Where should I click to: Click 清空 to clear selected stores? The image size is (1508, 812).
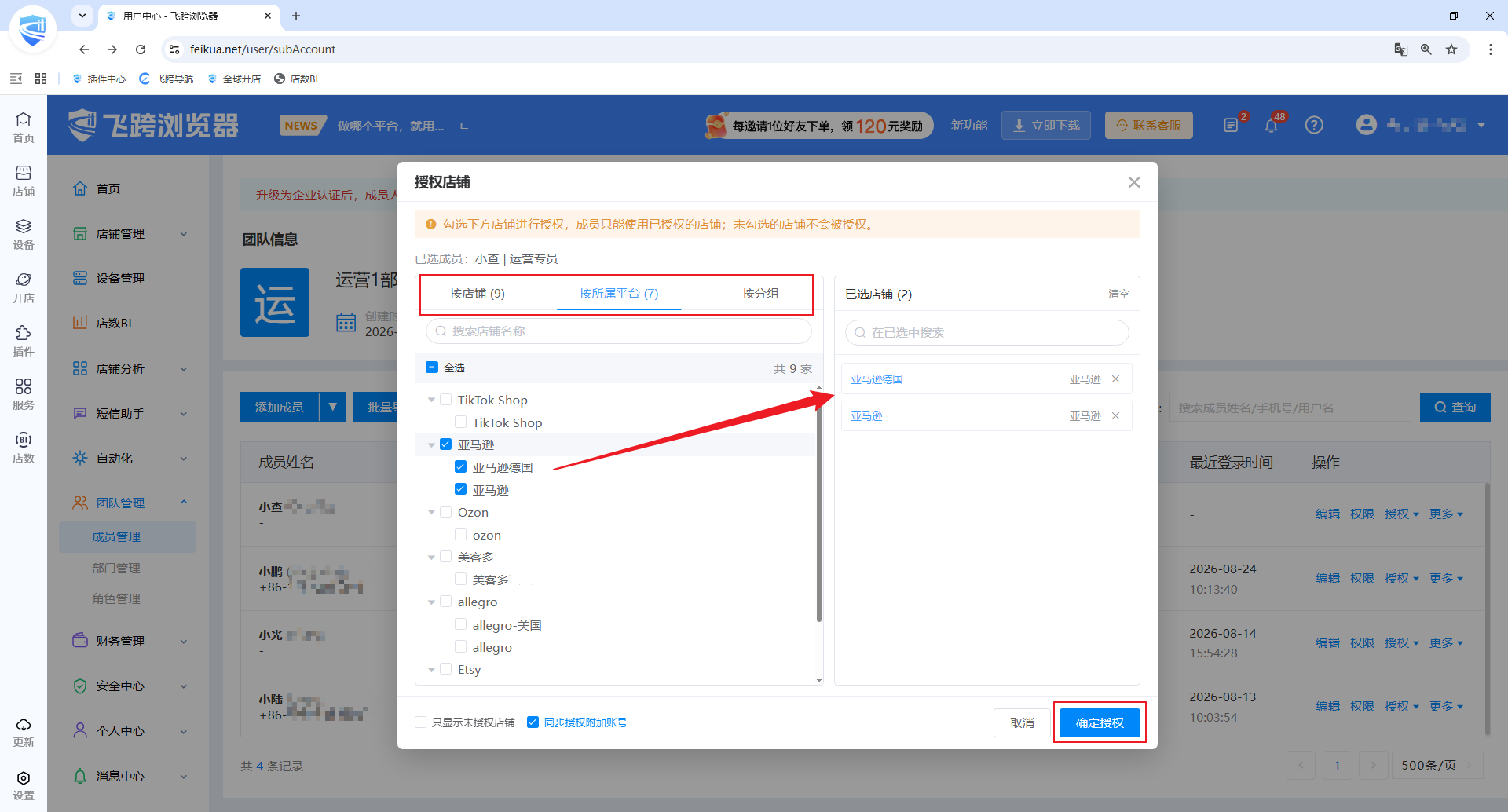point(1118,294)
